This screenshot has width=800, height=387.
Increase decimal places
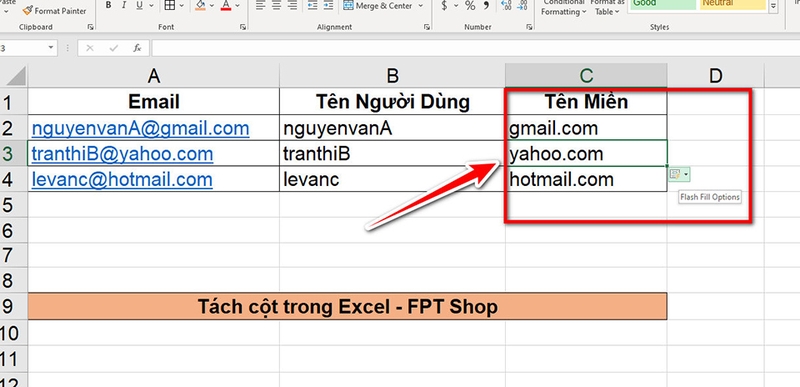coord(506,6)
